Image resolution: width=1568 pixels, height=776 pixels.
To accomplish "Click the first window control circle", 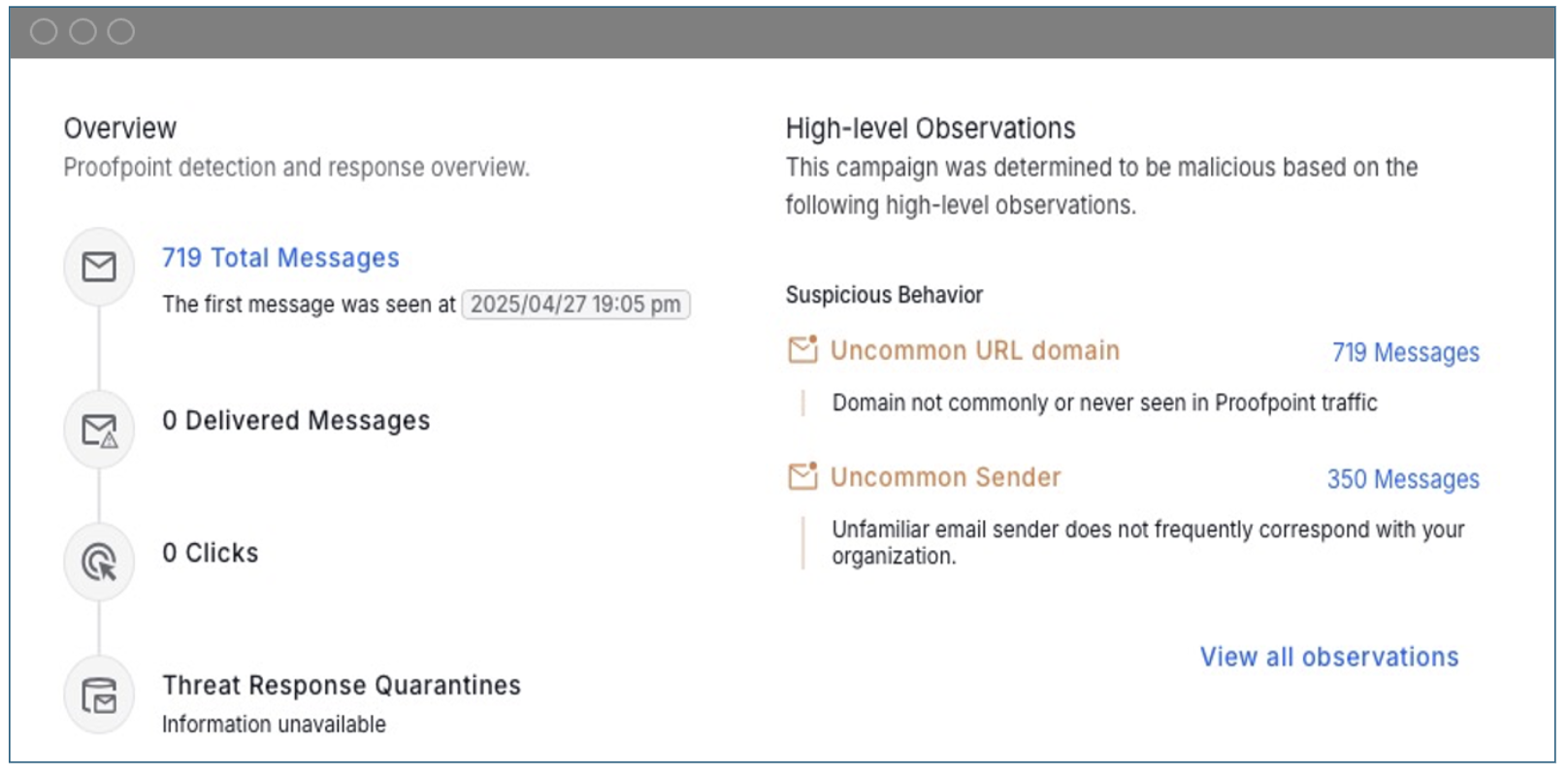I will click(x=44, y=32).
